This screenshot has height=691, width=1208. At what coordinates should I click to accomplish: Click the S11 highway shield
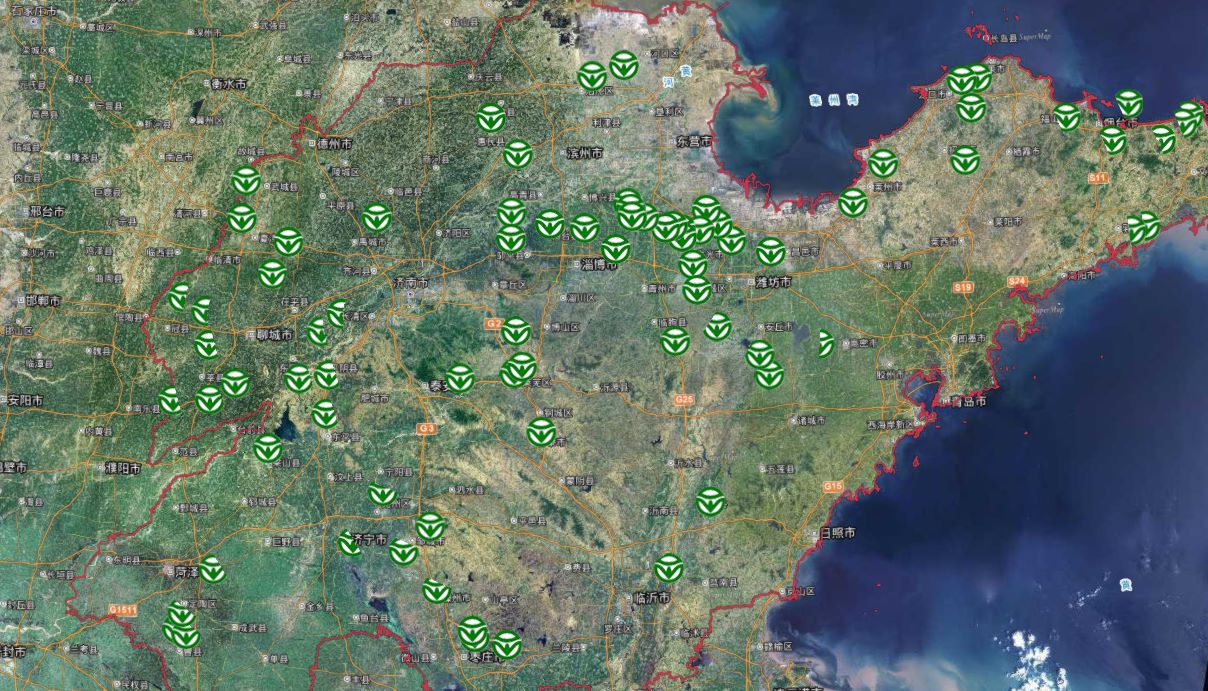tap(1099, 177)
